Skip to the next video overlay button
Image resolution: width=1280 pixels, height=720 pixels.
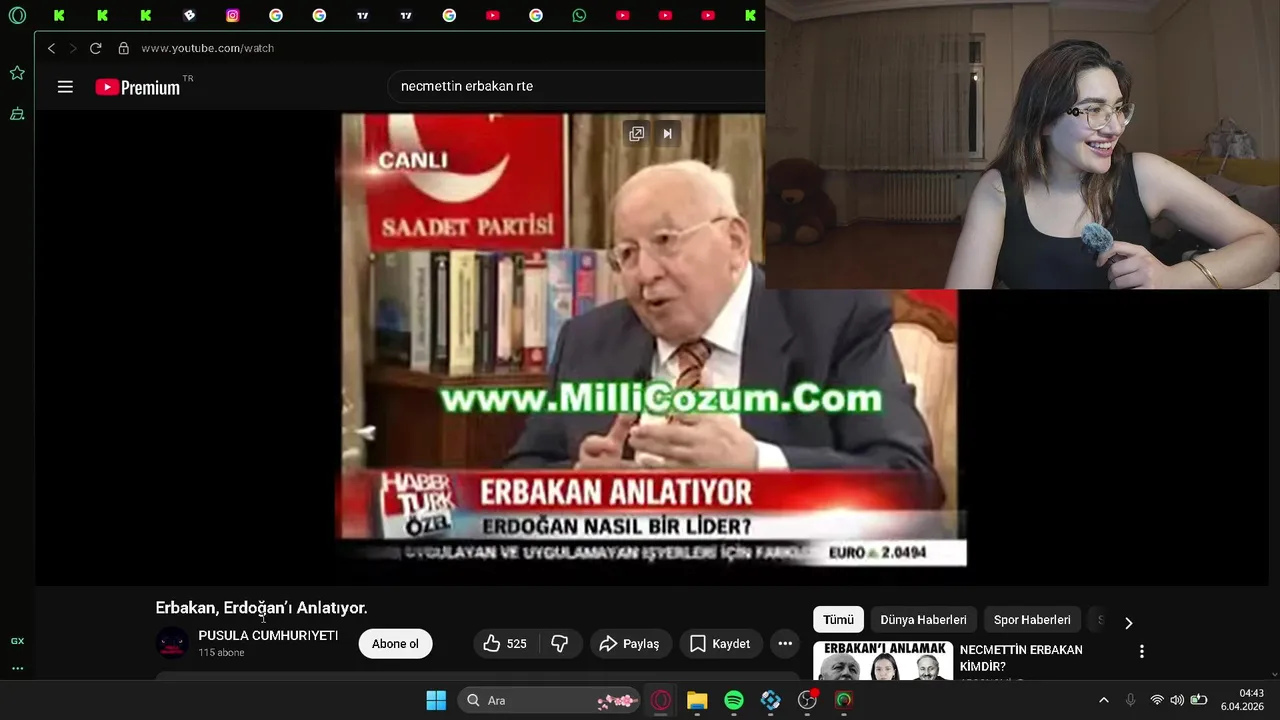pos(667,134)
